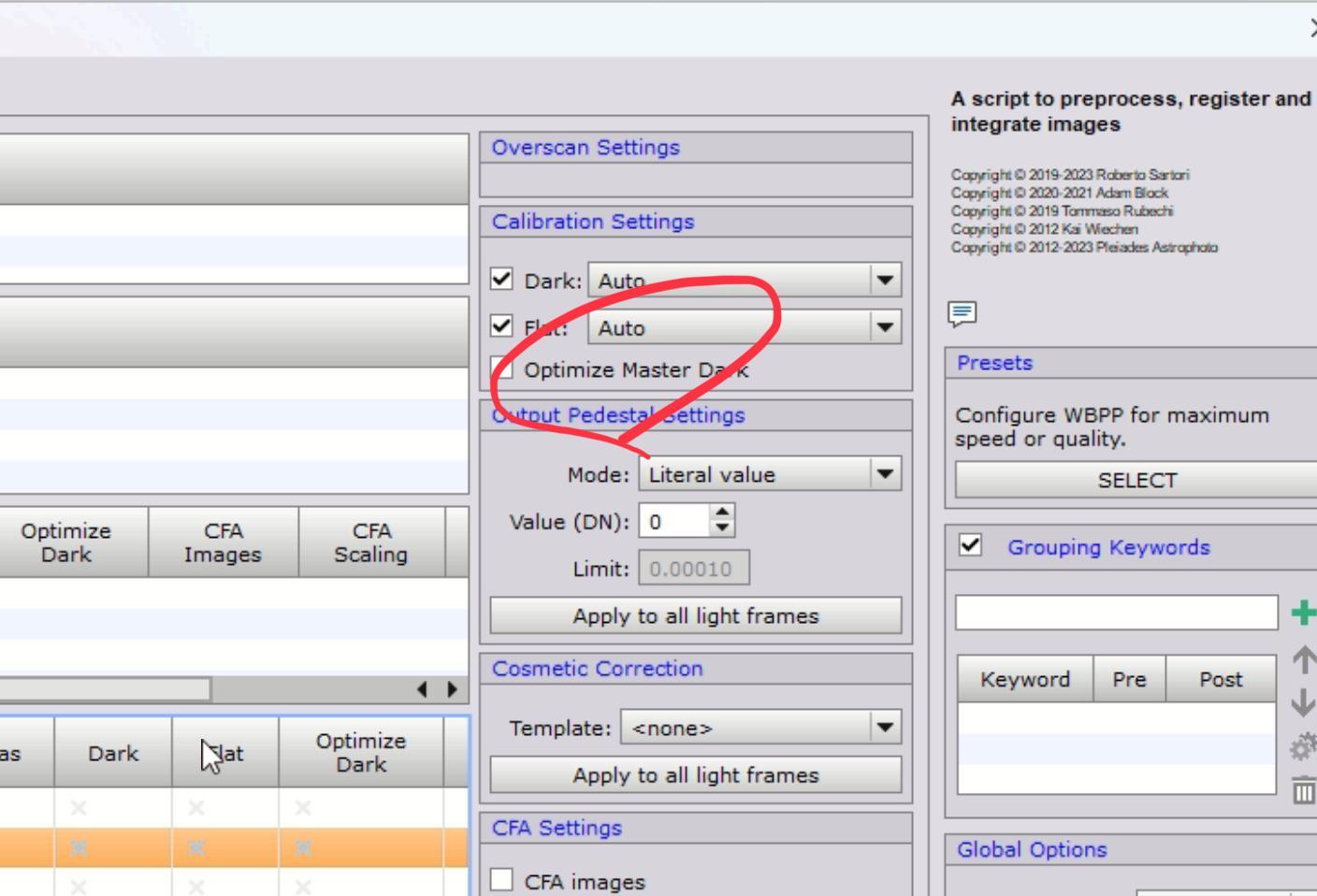Move keyword up with arrow icon
Screen dimensions: 1317x896
click(1303, 660)
